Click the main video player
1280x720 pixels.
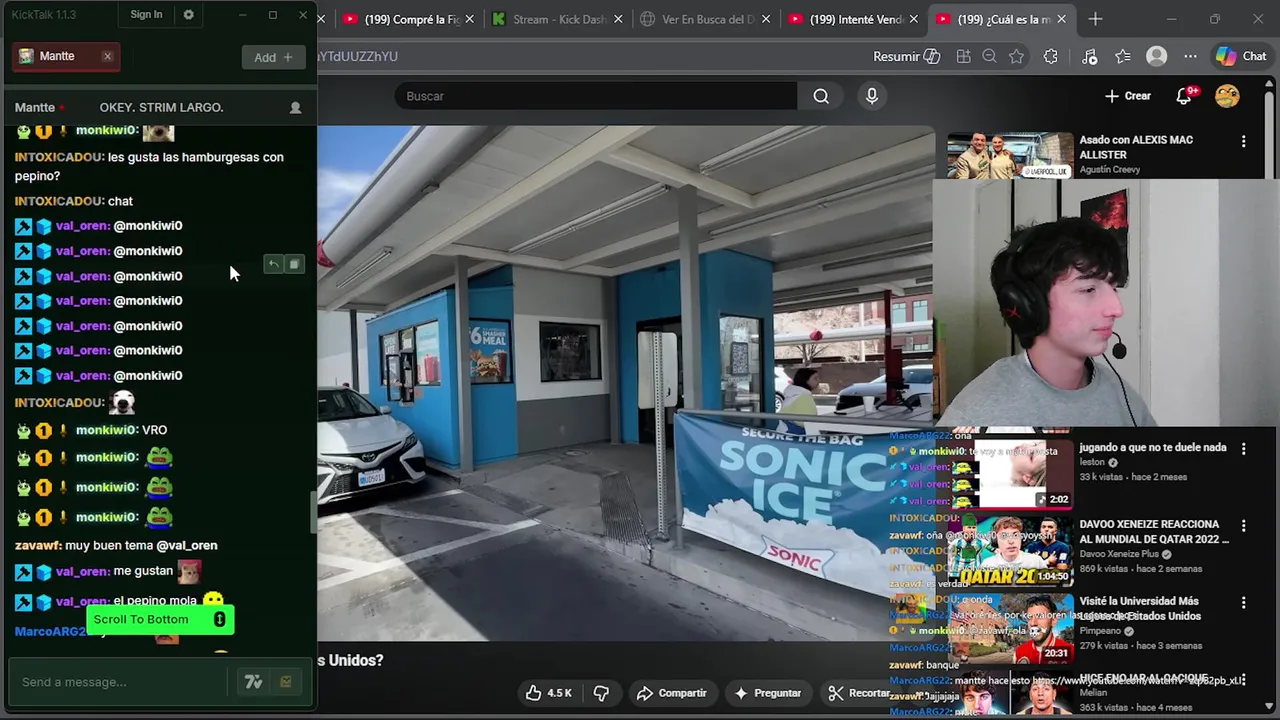click(625, 383)
